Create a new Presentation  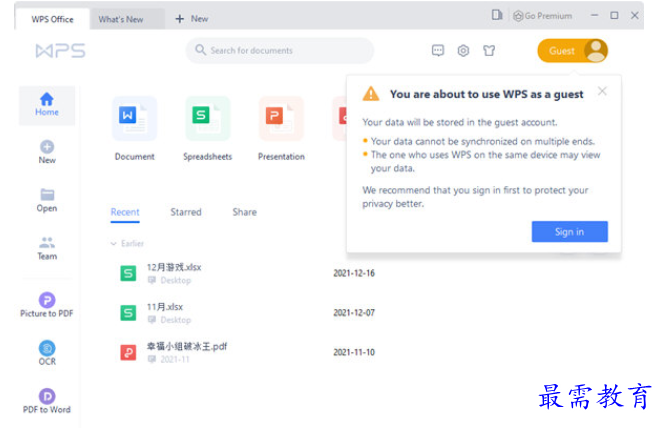(281, 129)
